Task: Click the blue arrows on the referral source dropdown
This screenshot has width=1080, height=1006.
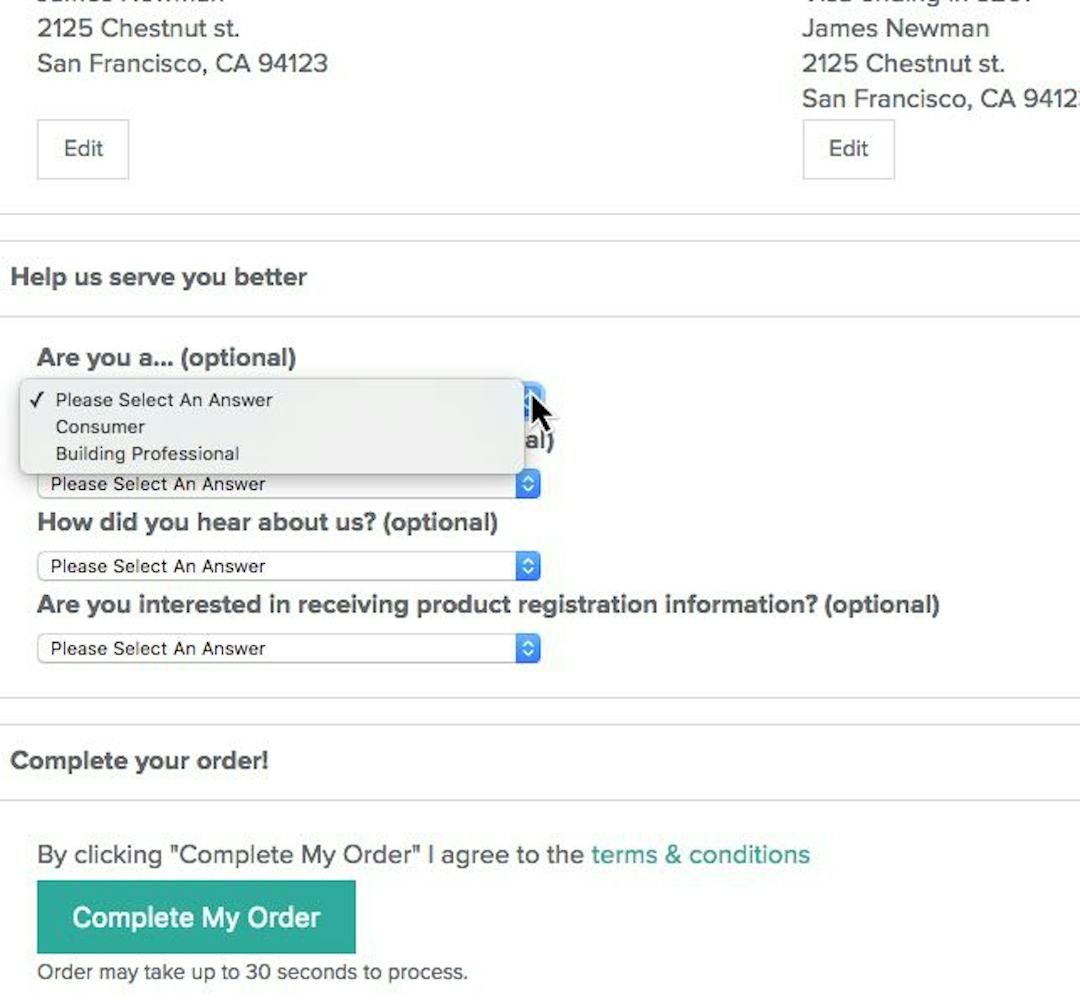Action: [x=528, y=566]
